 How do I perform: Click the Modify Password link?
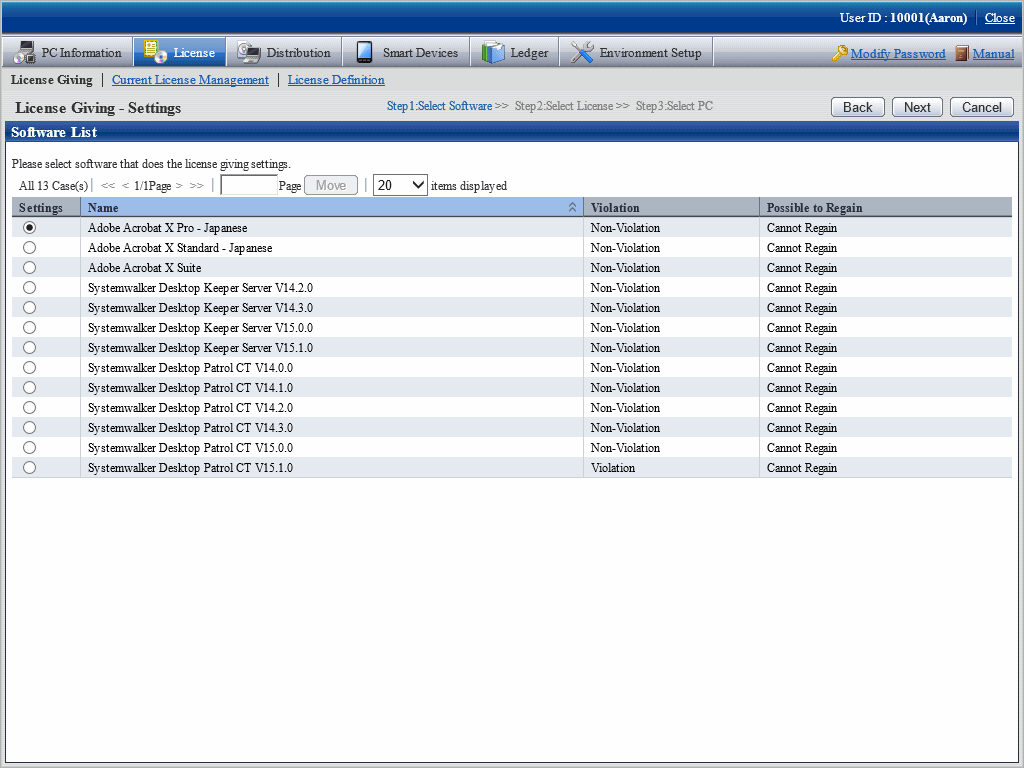898,54
